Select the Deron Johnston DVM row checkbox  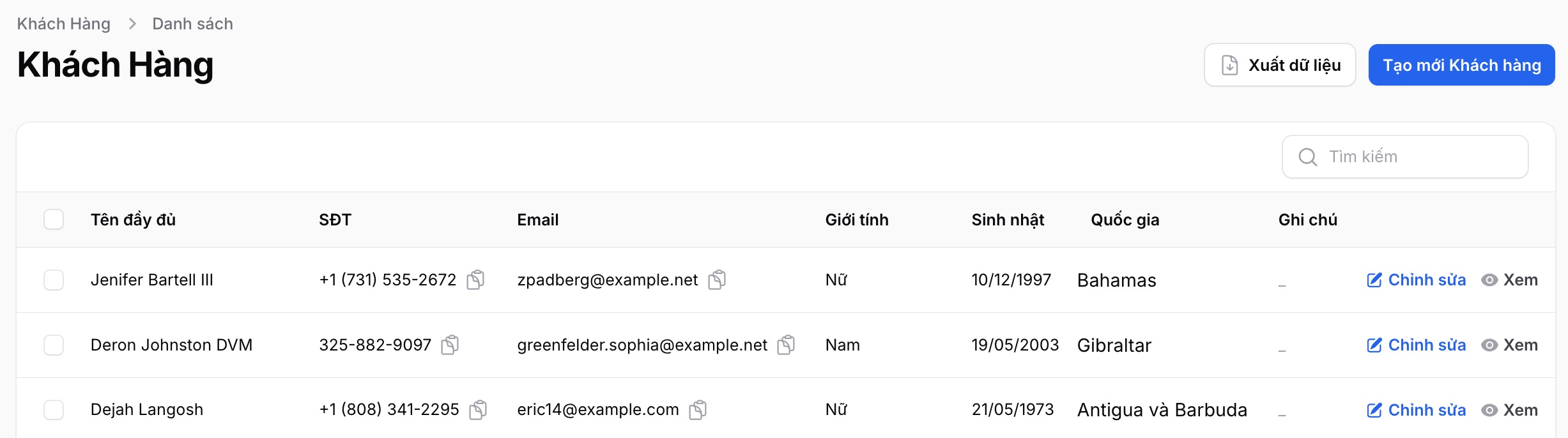point(54,345)
